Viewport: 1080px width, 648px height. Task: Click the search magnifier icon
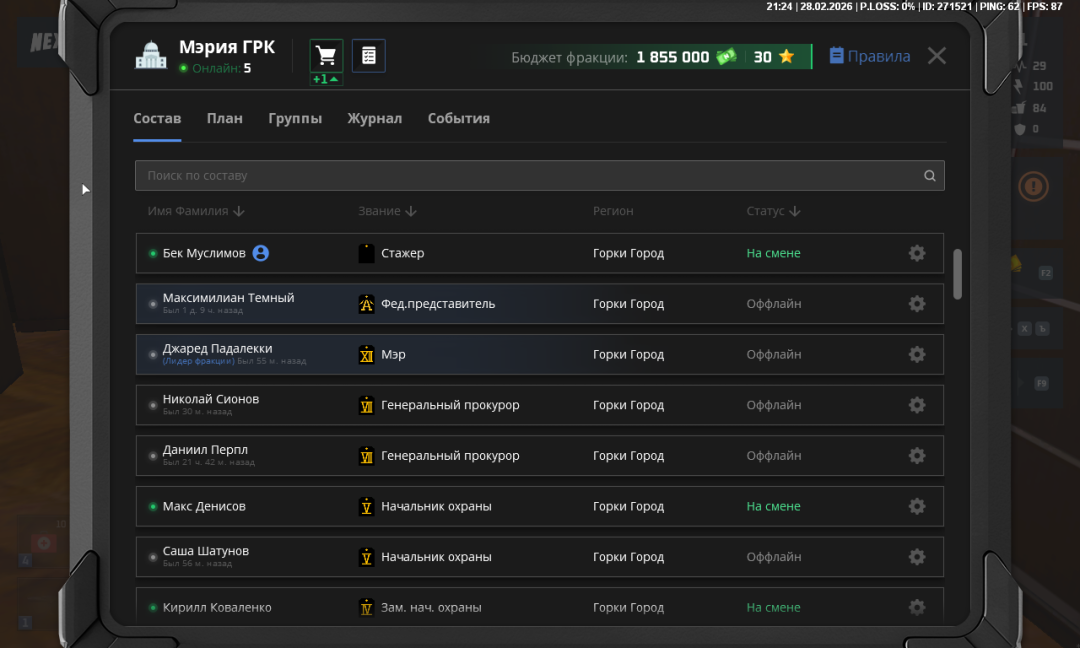pyautogui.click(x=929, y=176)
